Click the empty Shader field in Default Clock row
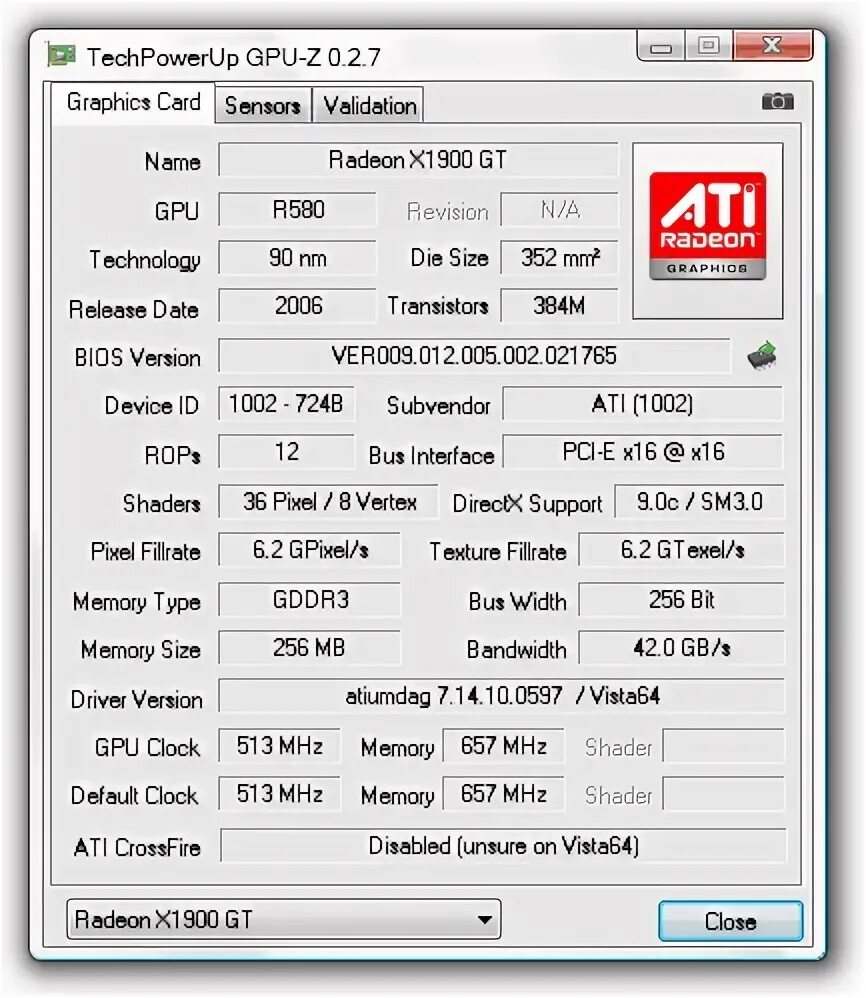 click(723, 794)
